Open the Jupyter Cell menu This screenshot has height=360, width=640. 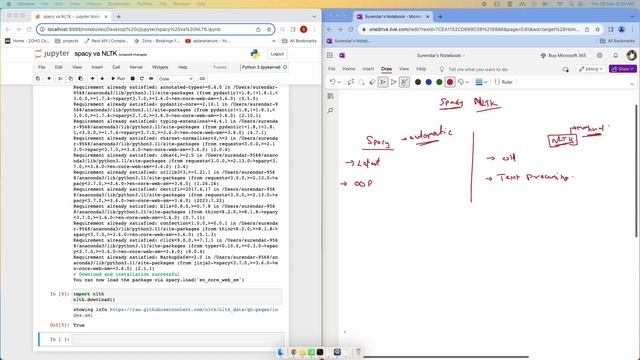tap(116, 67)
